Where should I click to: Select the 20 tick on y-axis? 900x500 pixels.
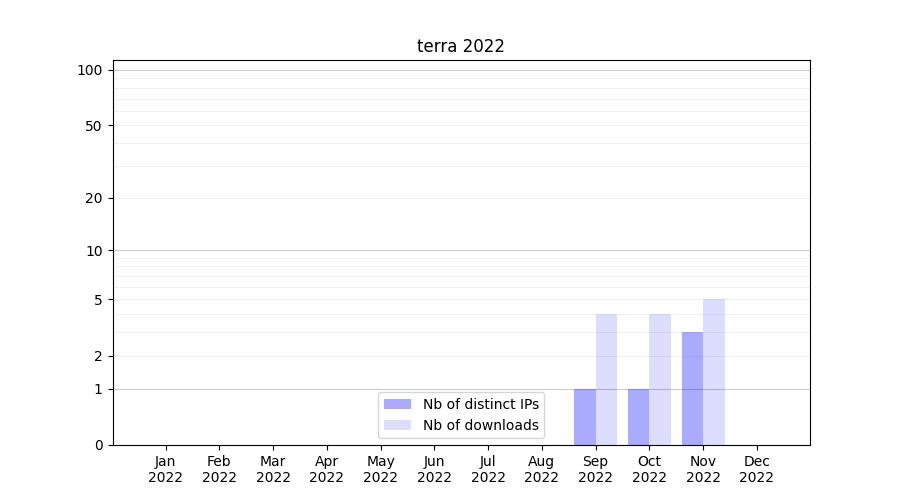click(93, 198)
